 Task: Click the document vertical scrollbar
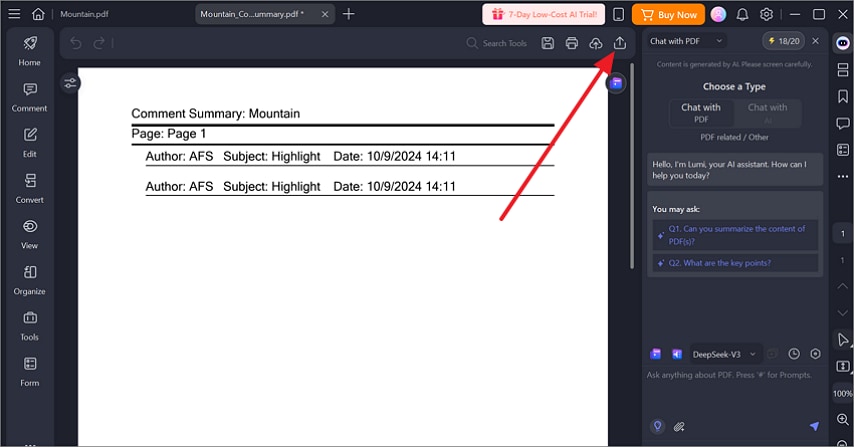pyautogui.click(x=632, y=166)
